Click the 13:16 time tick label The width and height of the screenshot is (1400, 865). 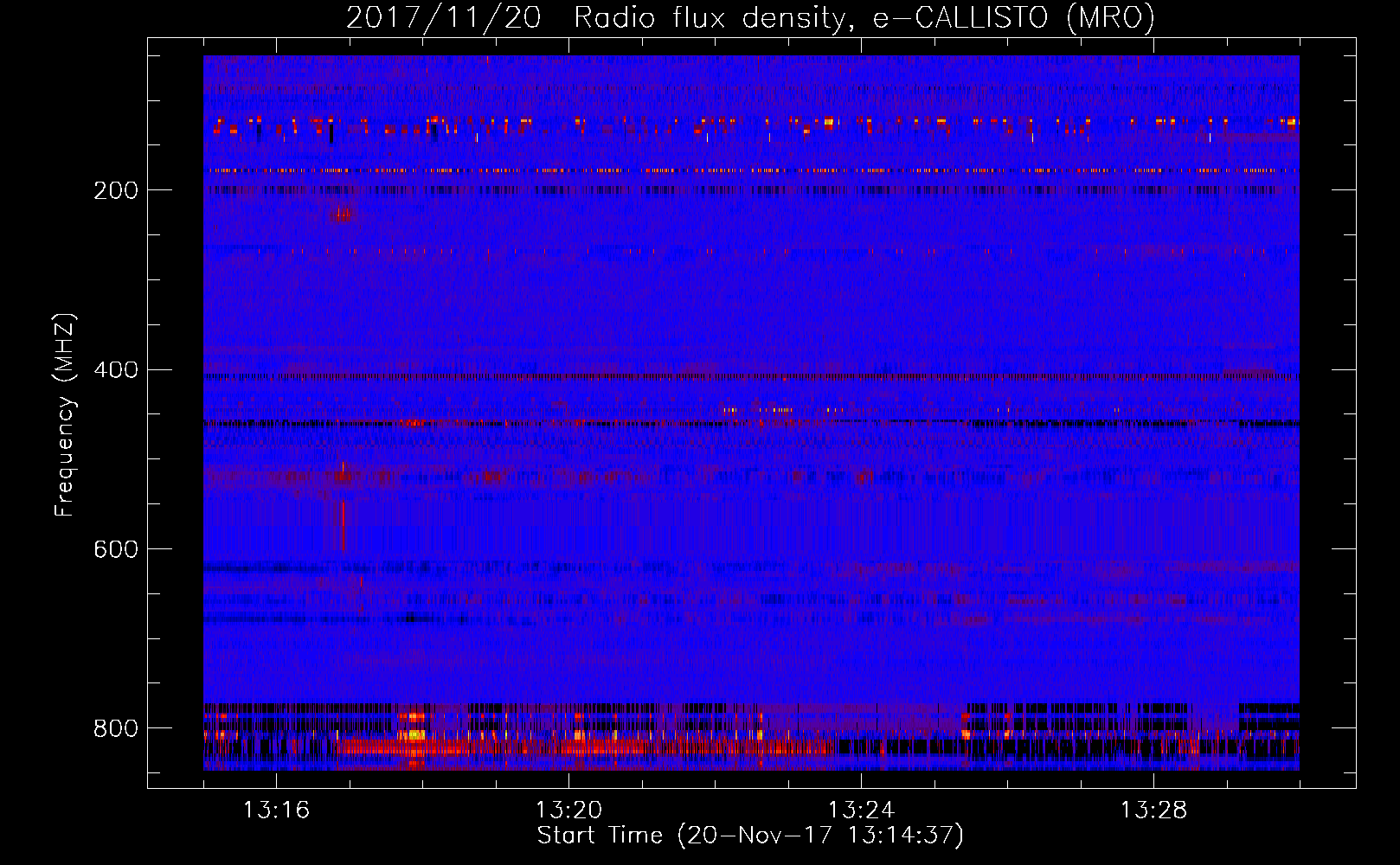click(276, 810)
